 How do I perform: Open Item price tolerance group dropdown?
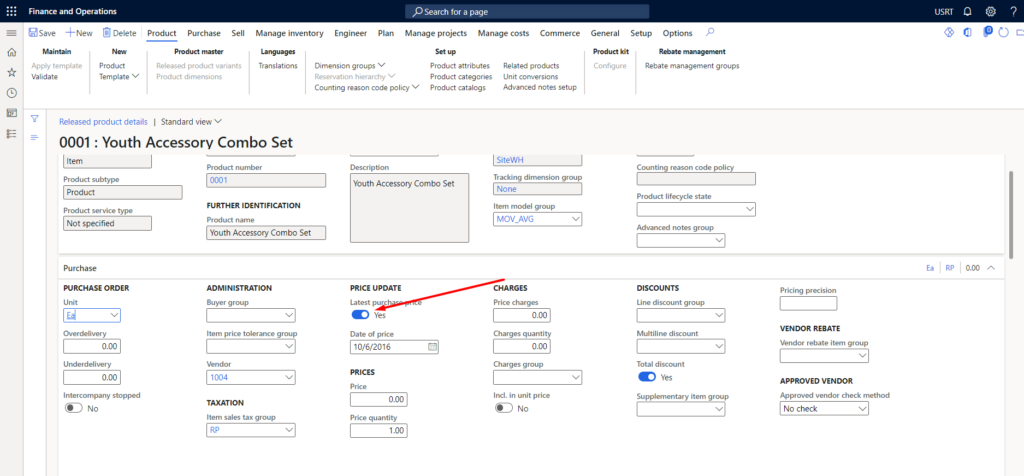pyautogui.click(x=289, y=347)
